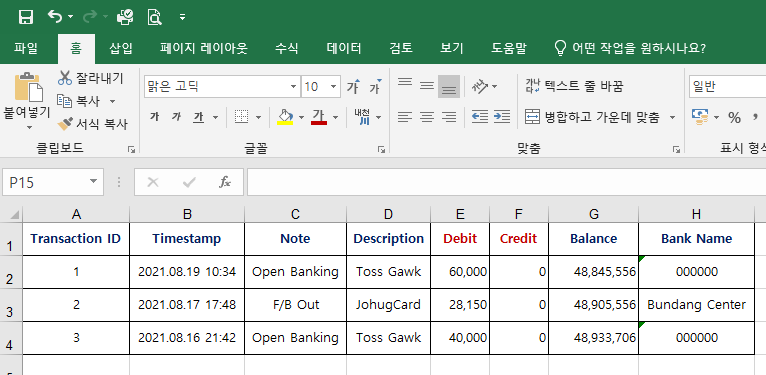Toggle italic formatting

[x=176, y=117]
